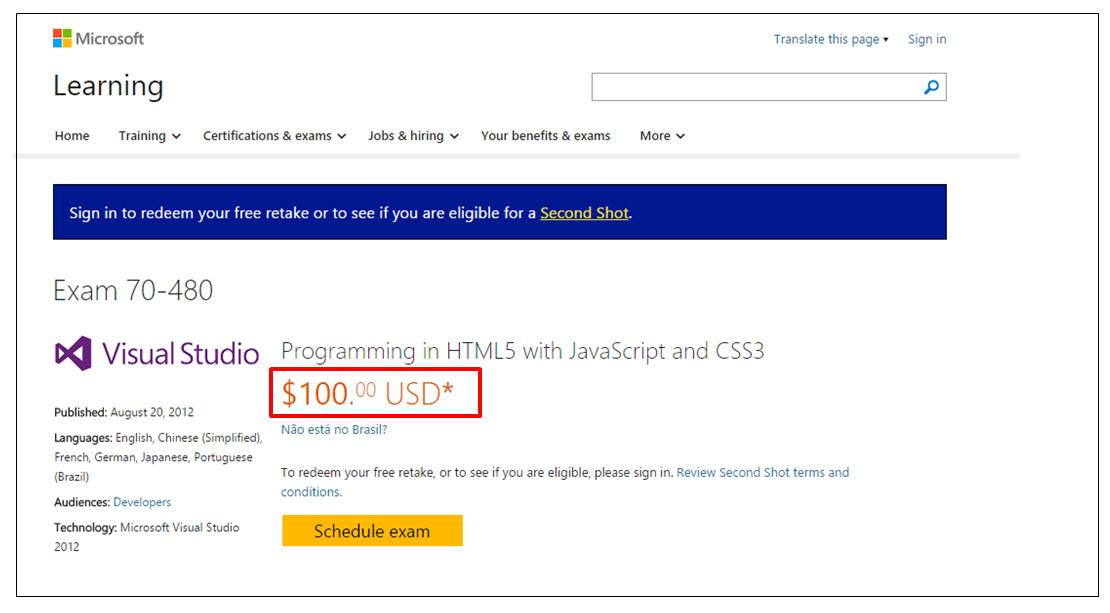Click the Schedule exam button

[372, 531]
